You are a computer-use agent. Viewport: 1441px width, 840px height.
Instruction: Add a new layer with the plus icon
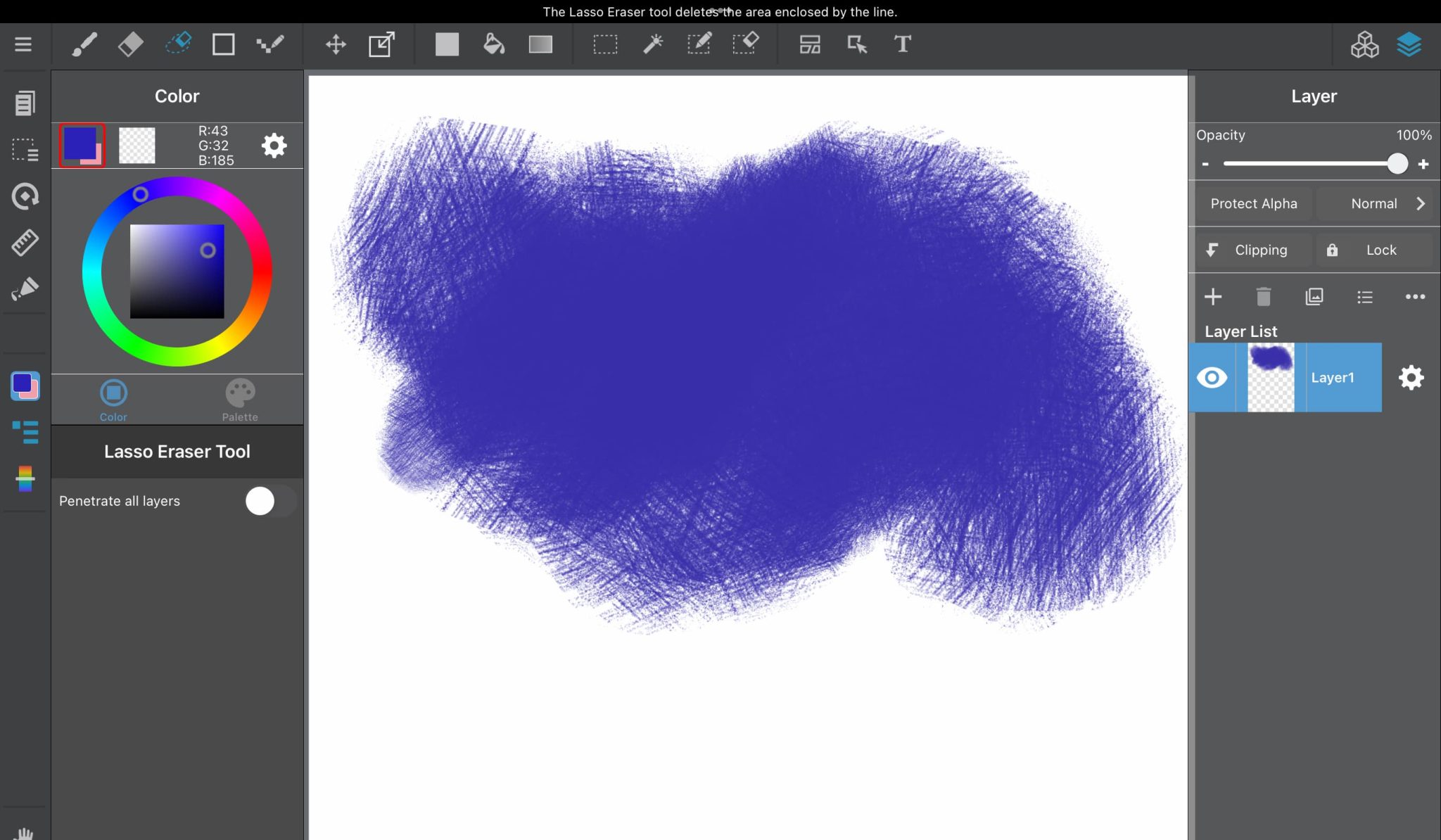tap(1214, 296)
